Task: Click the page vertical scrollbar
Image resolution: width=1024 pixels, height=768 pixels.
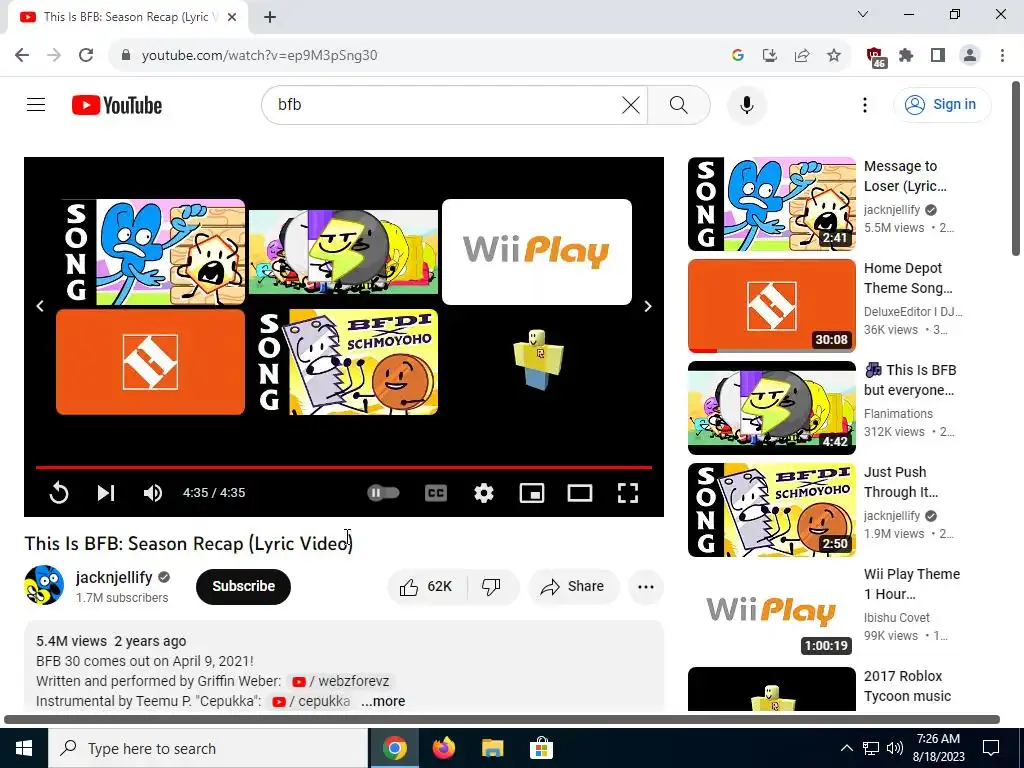Action: (1016, 168)
